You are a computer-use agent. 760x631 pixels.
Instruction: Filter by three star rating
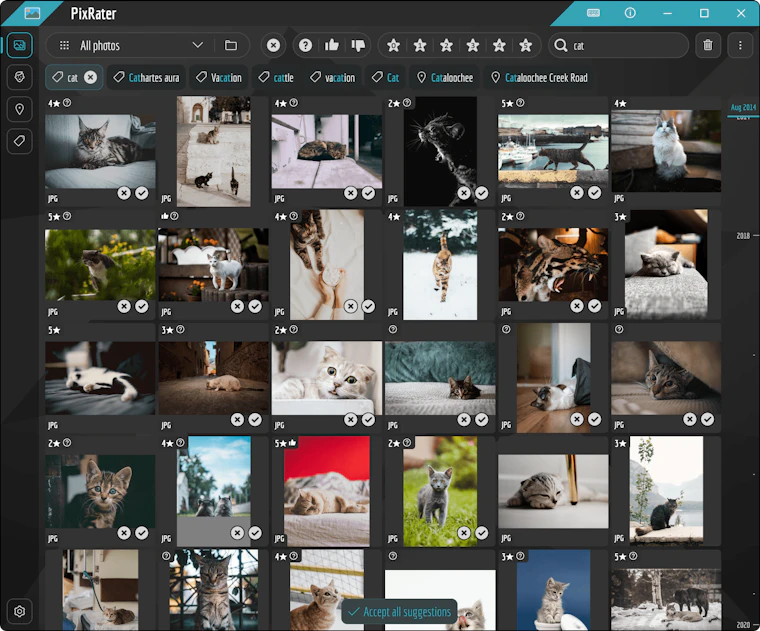[x=473, y=46]
